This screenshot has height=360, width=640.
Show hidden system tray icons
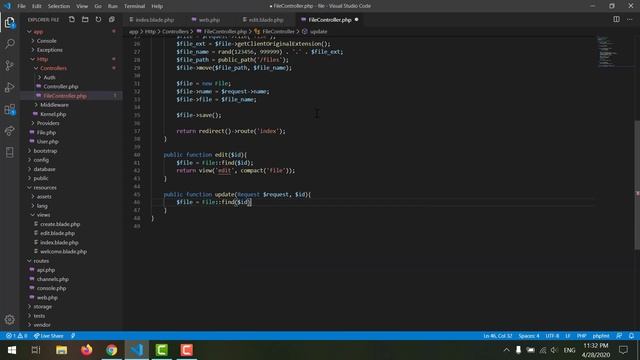[506, 350]
